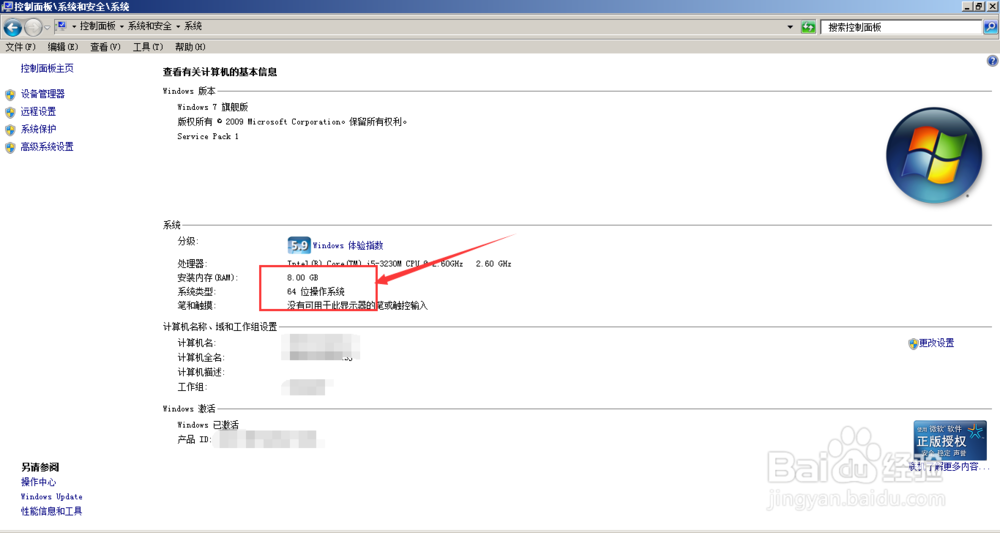Click the 8.00 GB memory value
The height and width of the screenshot is (533, 1000).
[302, 278]
